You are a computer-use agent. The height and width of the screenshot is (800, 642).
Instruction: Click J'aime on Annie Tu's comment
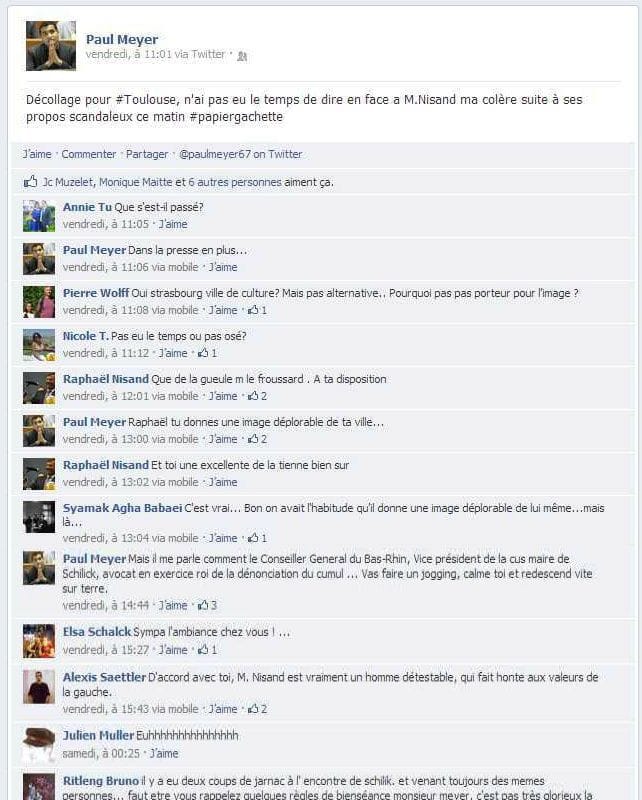pyautogui.click(x=173, y=224)
